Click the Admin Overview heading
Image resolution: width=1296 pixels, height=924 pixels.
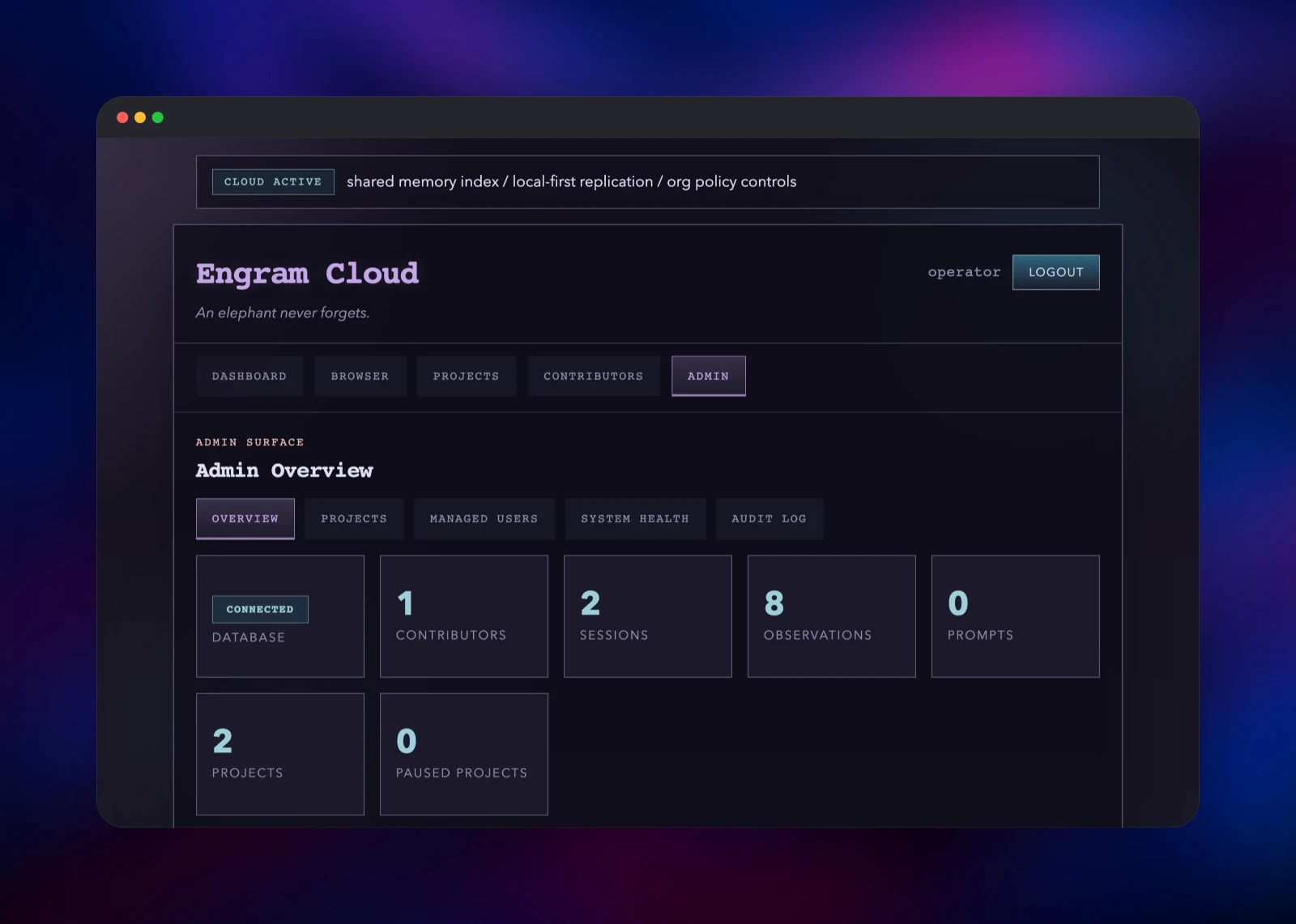284,471
